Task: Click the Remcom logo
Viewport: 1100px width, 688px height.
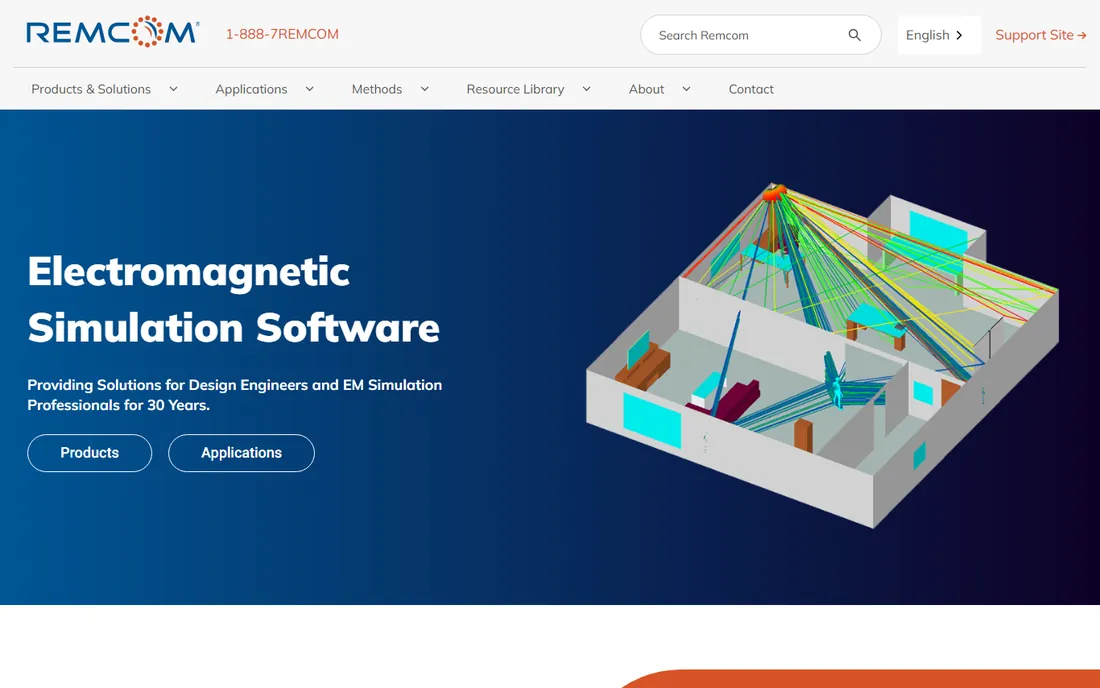Action: click(113, 32)
